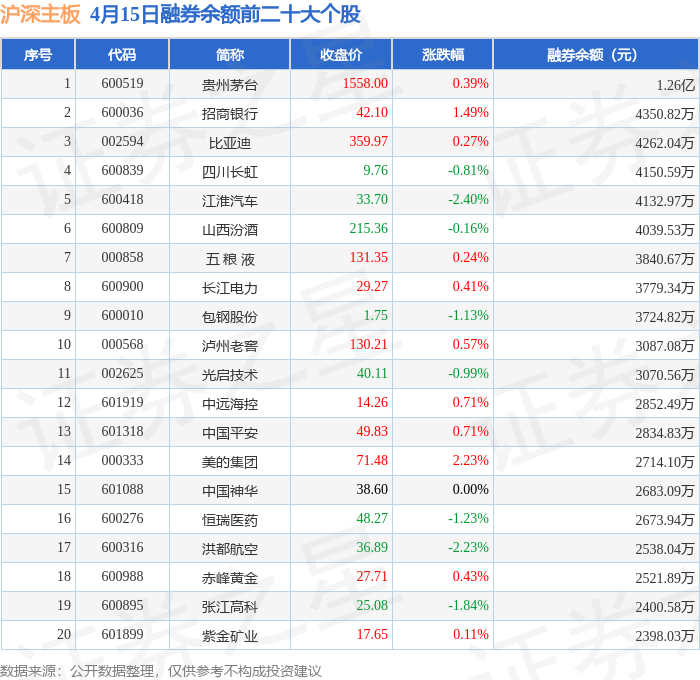Image resolution: width=700 pixels, height=680 pixels.
Task: Click closing price 215.36
Action: click(x=368, y=229)
